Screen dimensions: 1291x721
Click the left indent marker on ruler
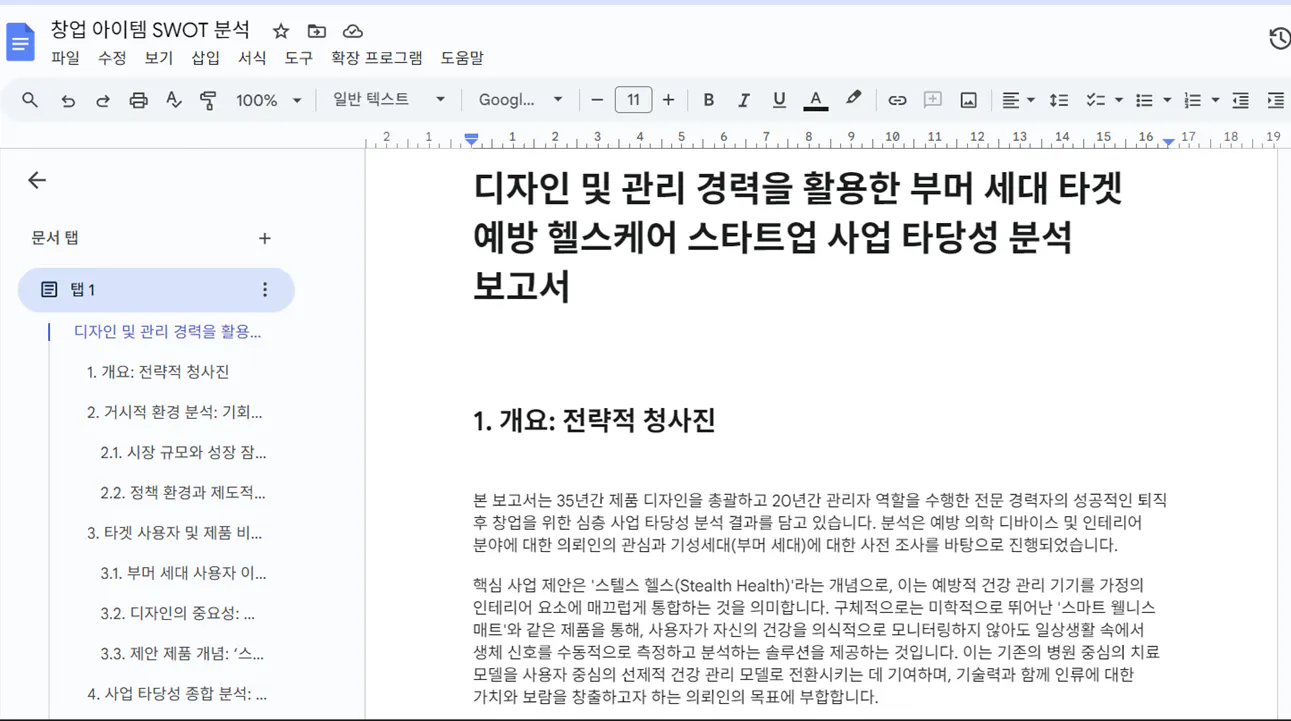point(471,139)
